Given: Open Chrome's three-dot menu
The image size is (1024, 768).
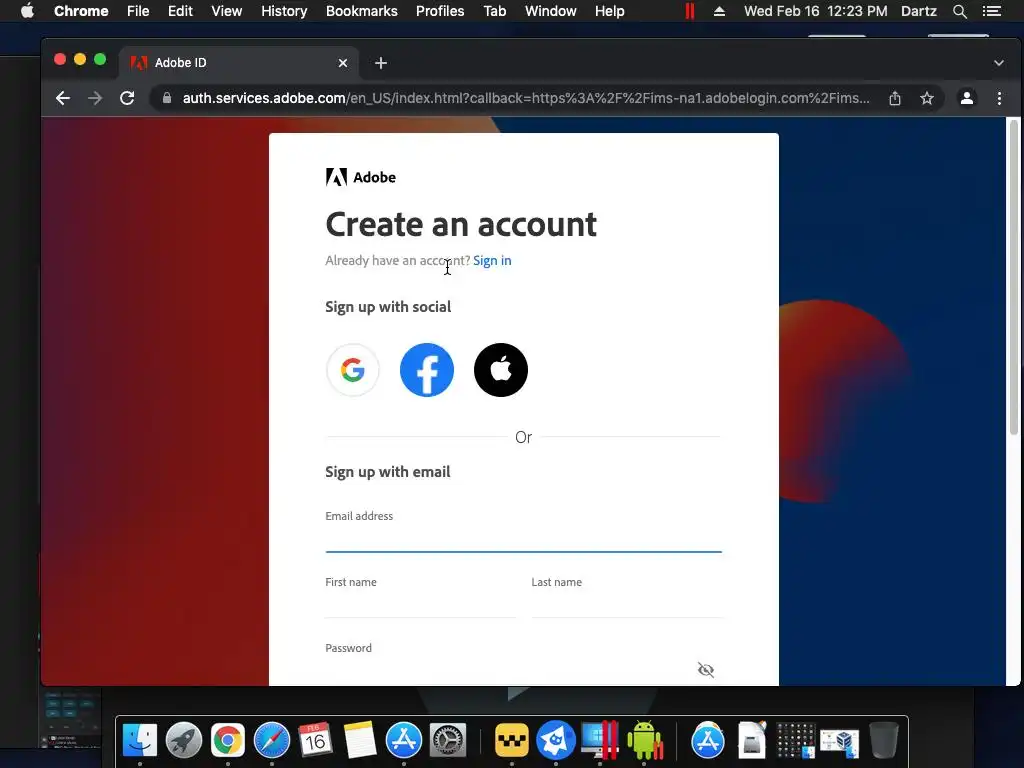Looking at the screenshot, I should click(x=999, y=98).
